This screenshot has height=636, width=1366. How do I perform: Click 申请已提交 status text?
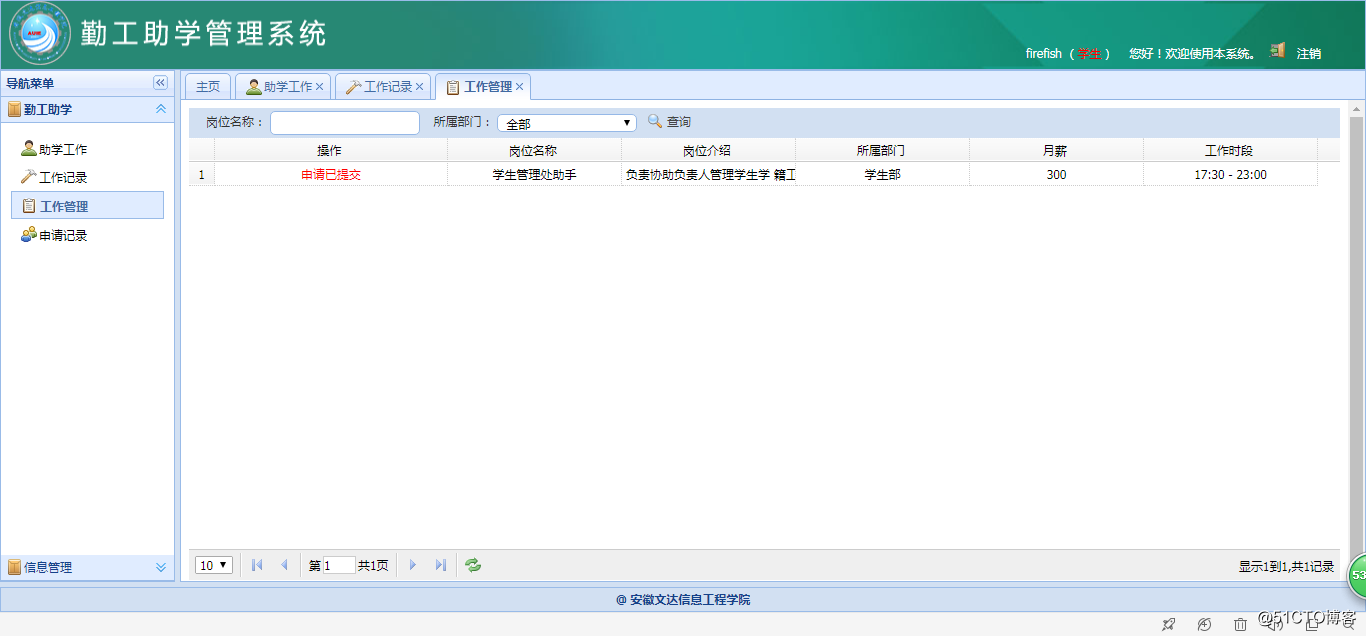pos(331,174)
